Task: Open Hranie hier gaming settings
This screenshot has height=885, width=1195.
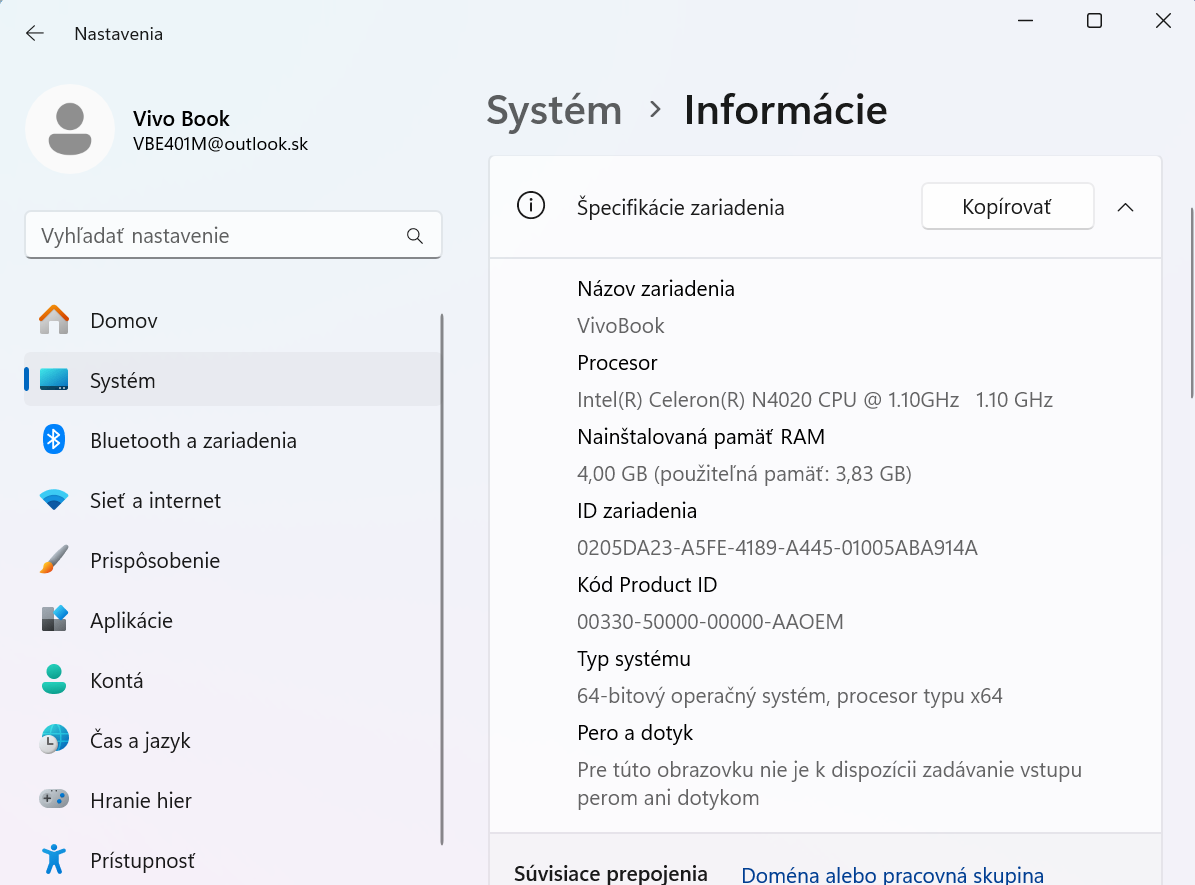Action: click(53, 800)
